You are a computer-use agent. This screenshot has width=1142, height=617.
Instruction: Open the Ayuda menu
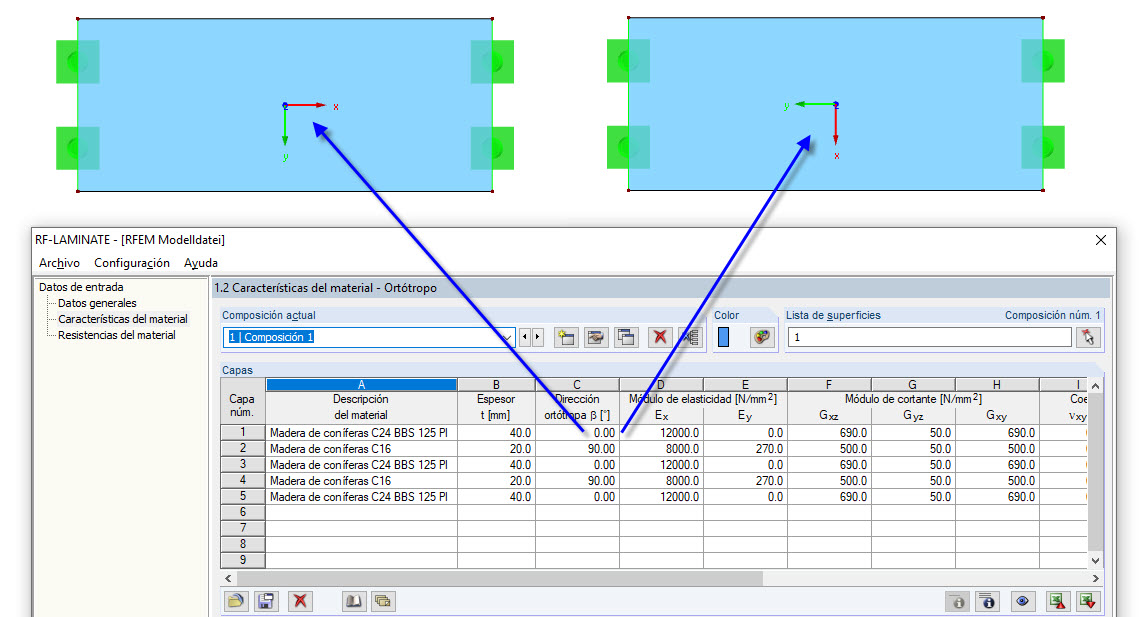(x=200, y=263)
